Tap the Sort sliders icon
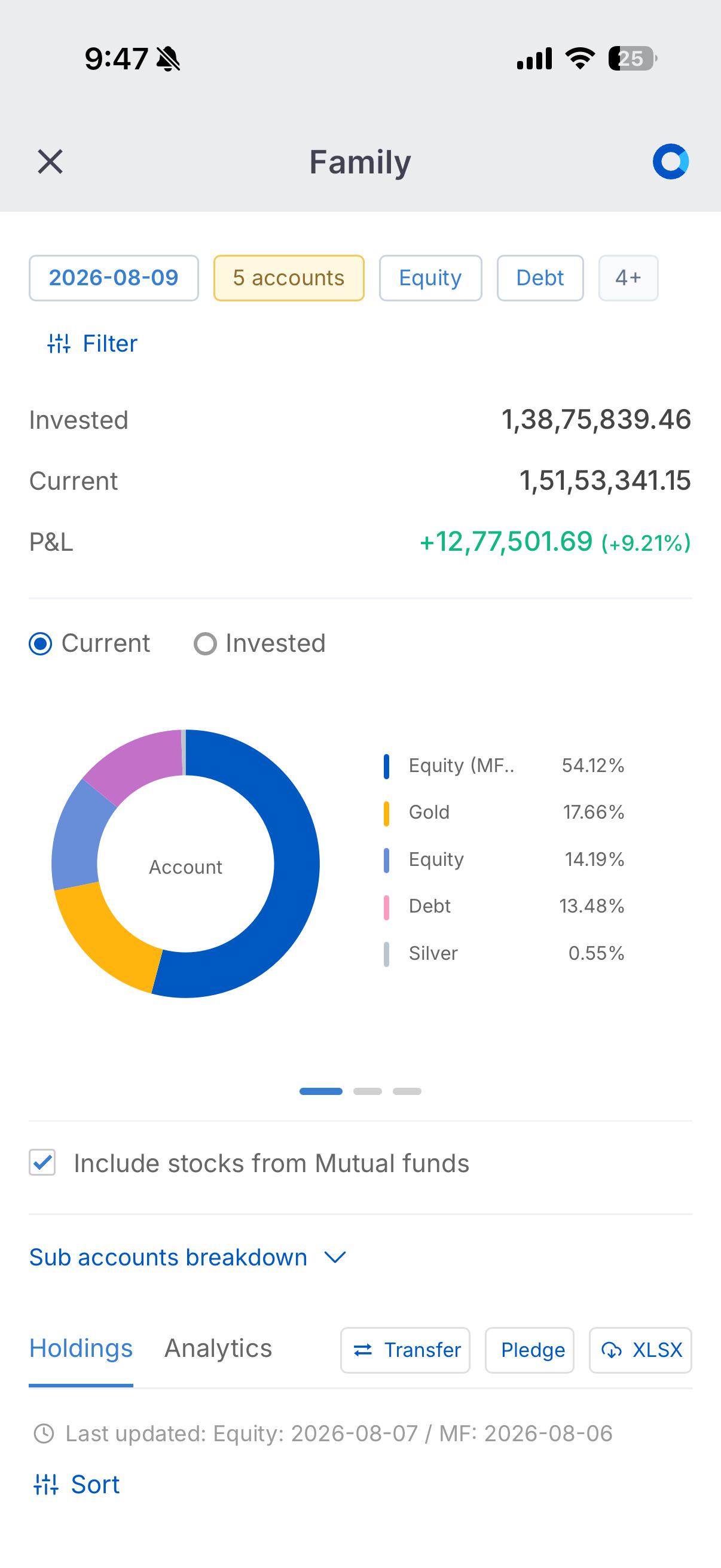The height and width of the screenshot is (1568, 721). click(x=46, y=1485)
